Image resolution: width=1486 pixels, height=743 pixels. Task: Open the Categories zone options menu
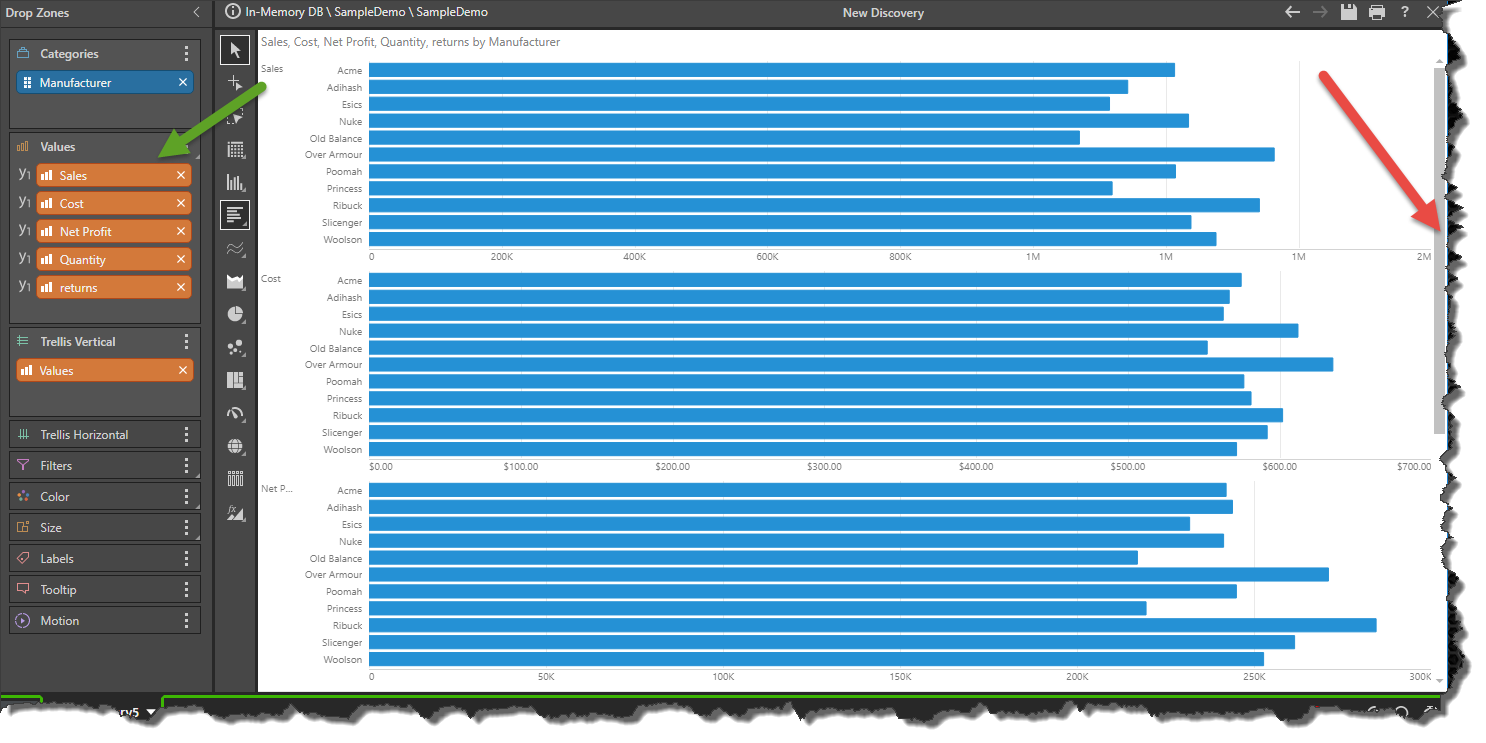coord(186,54)
